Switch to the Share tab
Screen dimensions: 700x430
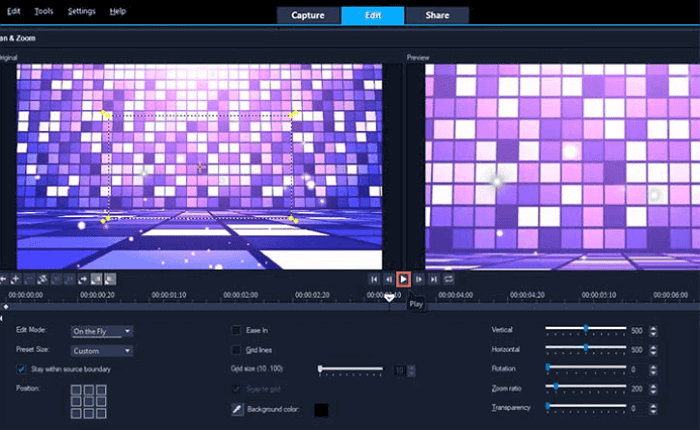coord(437,16)
